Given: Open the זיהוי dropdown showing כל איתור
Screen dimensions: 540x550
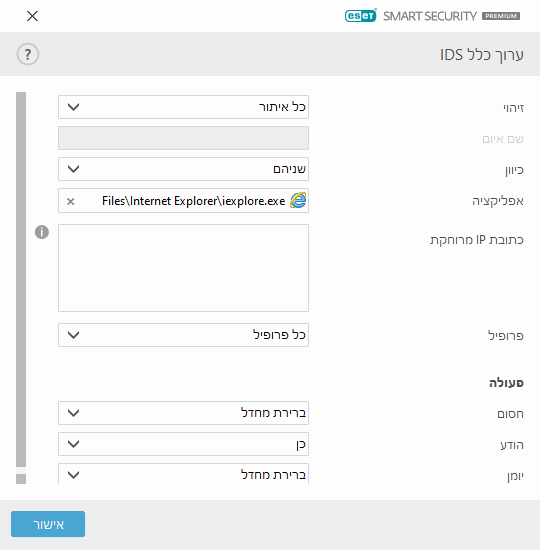Looking at the screenshot, I should [184, 107].
